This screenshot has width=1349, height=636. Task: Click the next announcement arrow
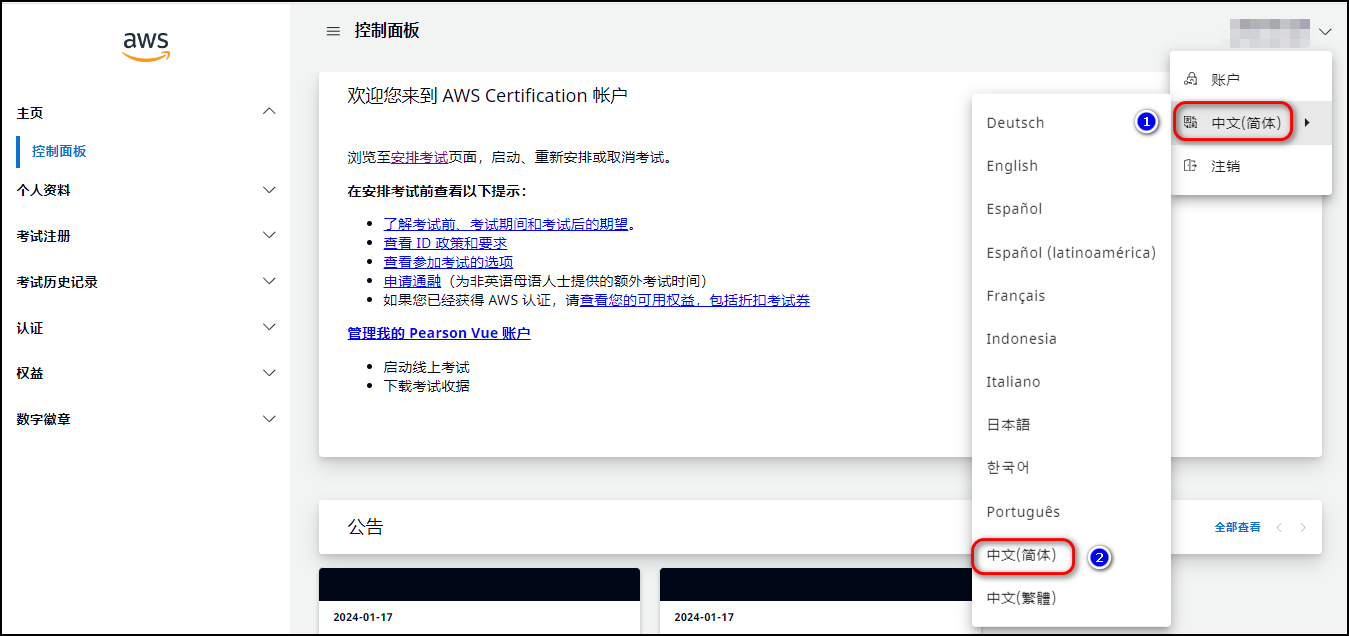(x=1303, y=527)
